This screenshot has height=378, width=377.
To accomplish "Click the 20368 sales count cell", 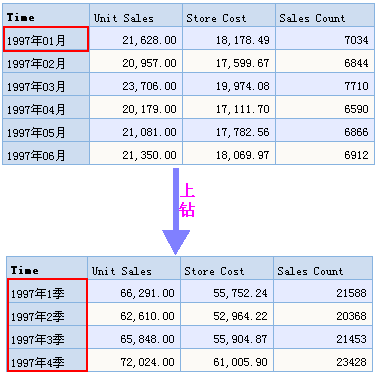I will [x=323, y=314].
